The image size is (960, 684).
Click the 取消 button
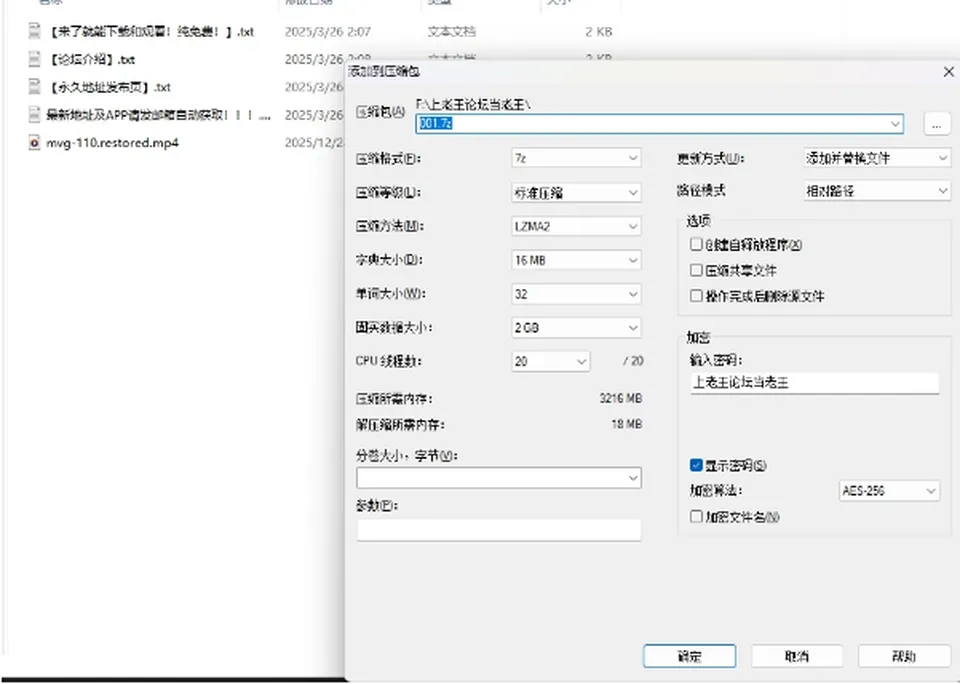pos(797,656)
